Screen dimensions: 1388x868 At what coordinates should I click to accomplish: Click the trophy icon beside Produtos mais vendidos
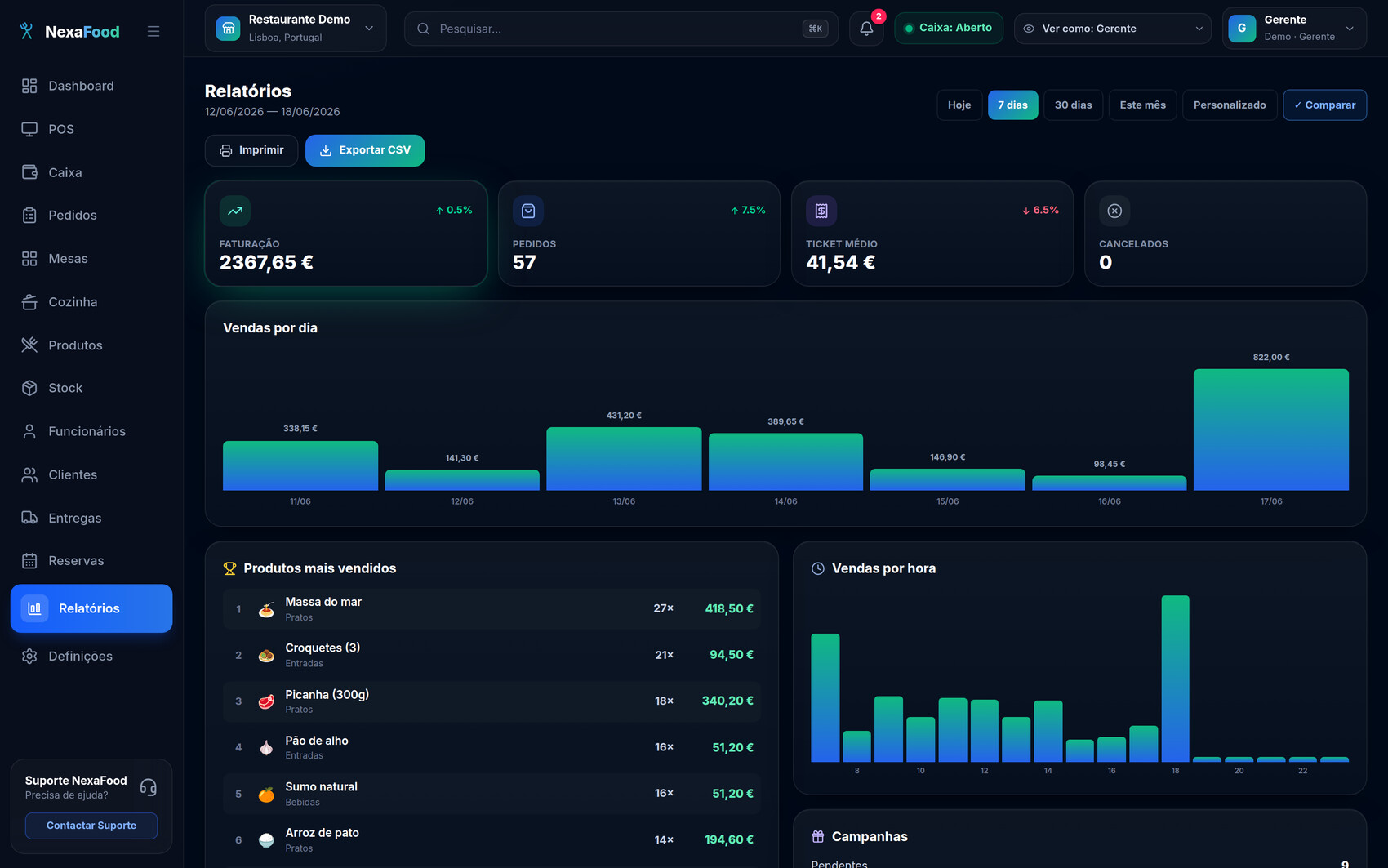(229, 568)
